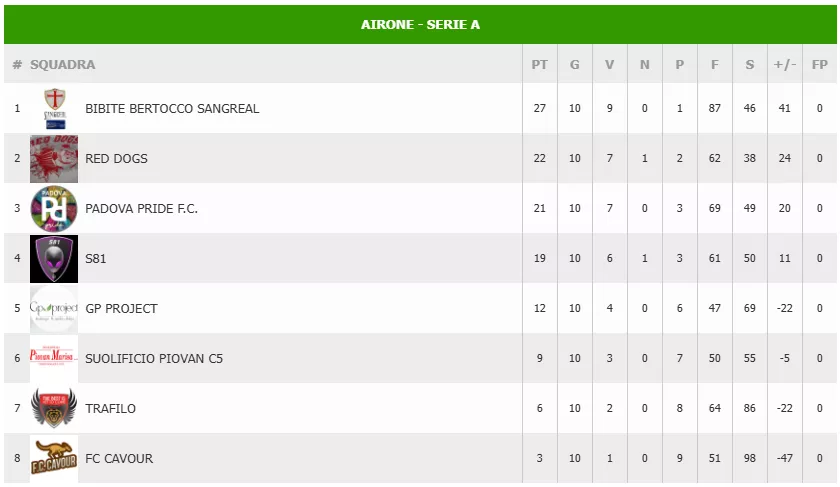Screen dimensions: 840x487
Task: Click the Bibite Bertocco Sangreal team logo
Action: coord(54,108)
